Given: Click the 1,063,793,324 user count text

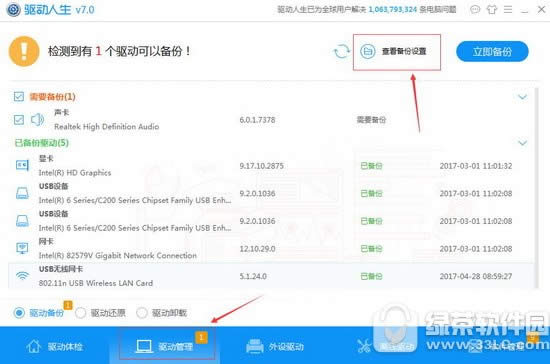Looking at the screenshot, I should (393, 9).
